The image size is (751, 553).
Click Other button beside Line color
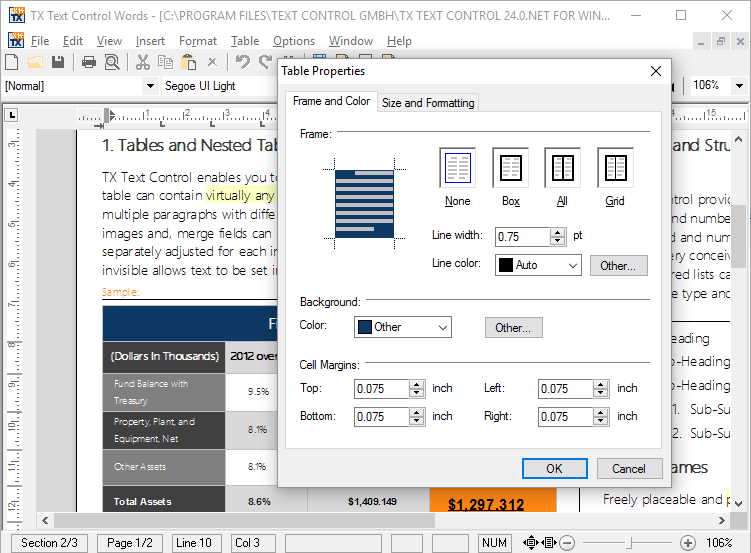[618, 266]
